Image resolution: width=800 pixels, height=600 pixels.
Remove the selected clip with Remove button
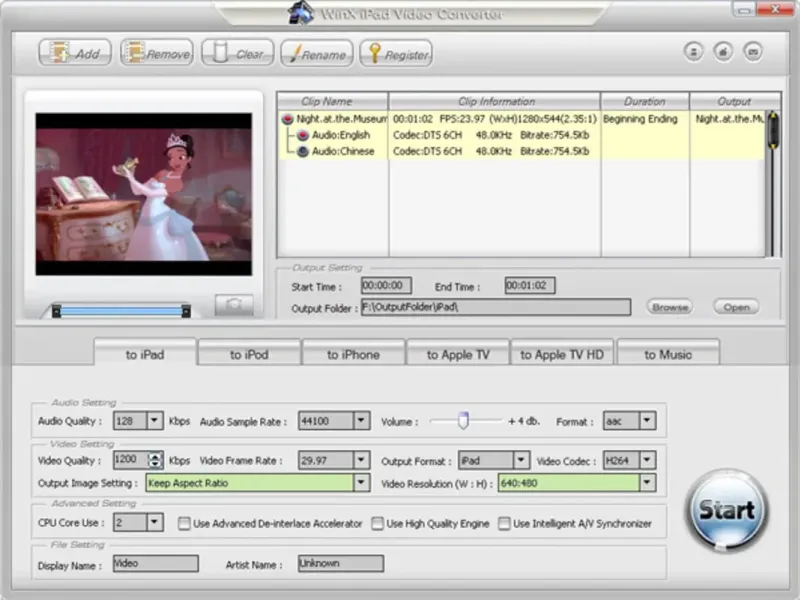tap(157, 53)
